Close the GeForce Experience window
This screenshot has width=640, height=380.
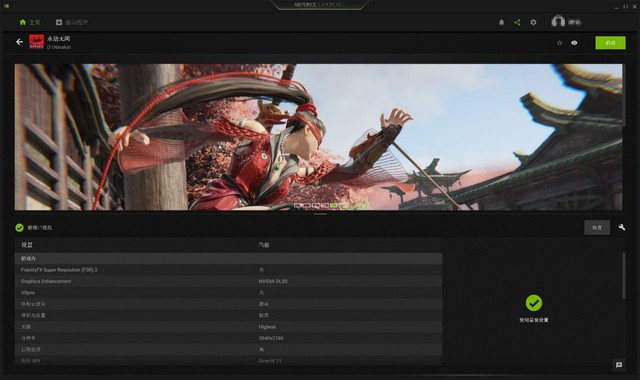(x=634, y=6)
